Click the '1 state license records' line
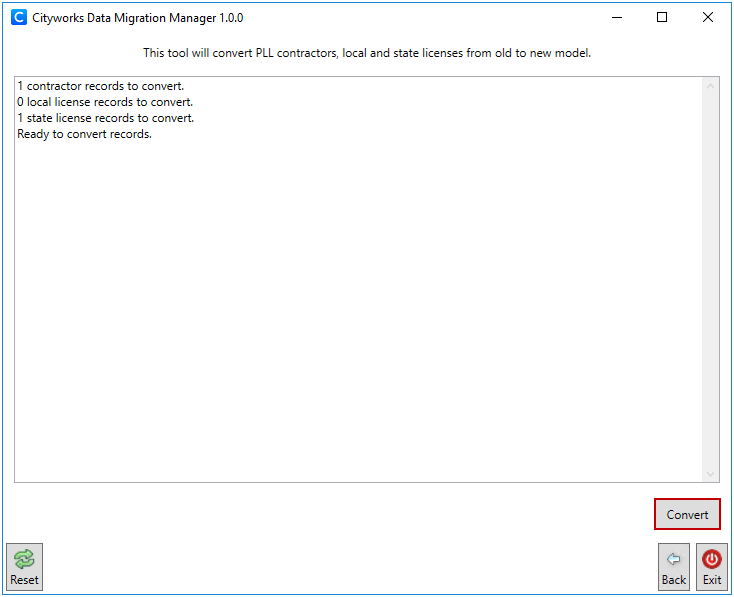 [105, 118]
